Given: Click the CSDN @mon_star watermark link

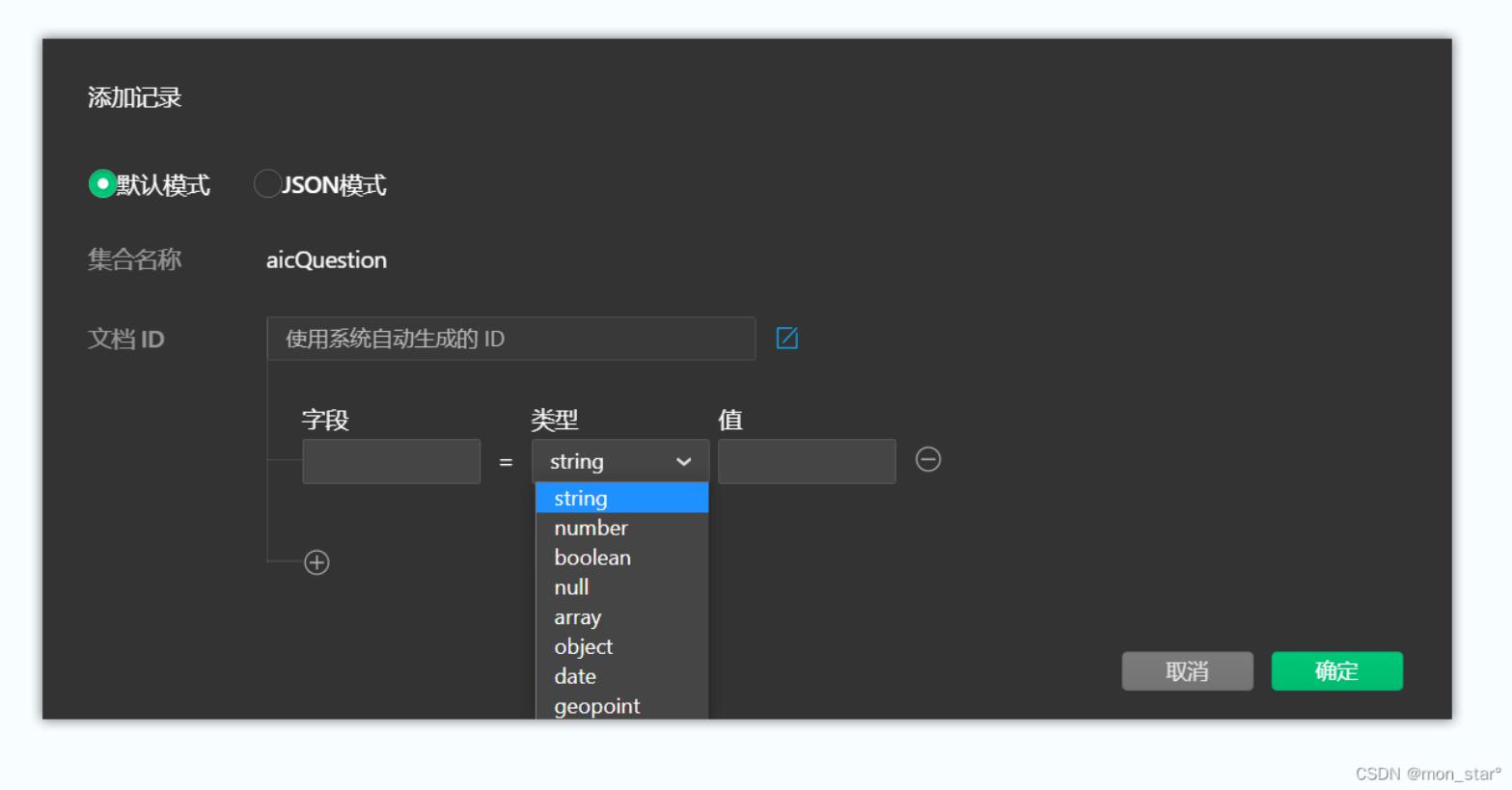Looking at the screenshot, I should (x=1428, y=773).
